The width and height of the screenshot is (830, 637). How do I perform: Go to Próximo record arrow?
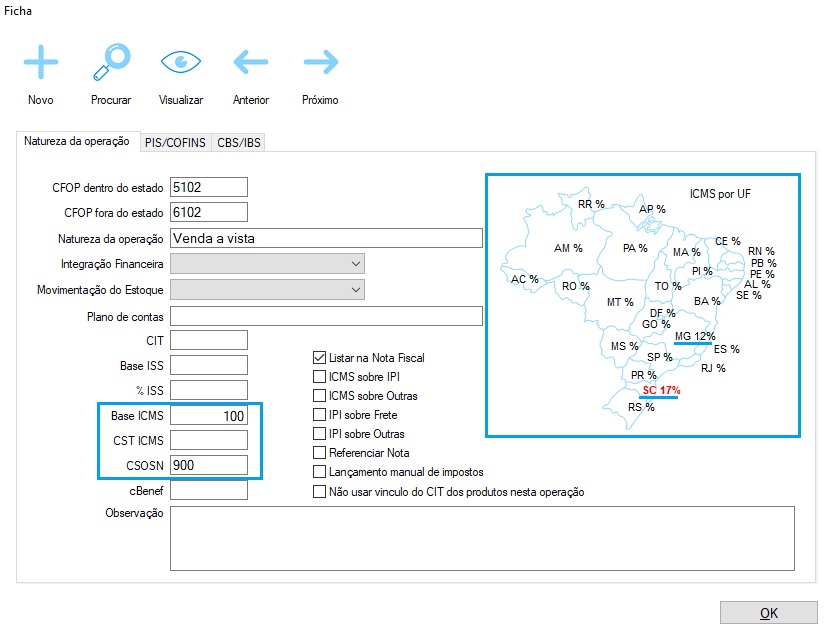pyautogui.click(x=321, y=63)
